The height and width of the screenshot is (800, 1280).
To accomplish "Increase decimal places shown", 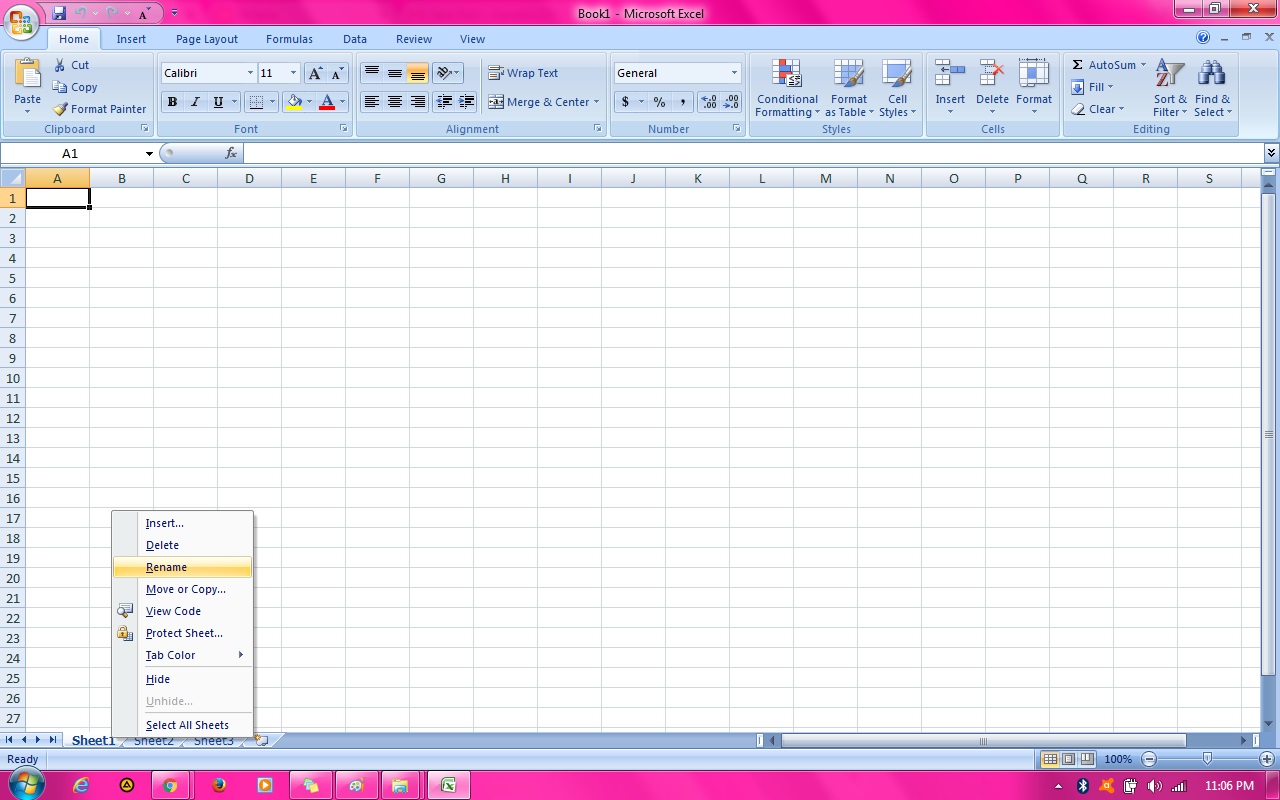I will pos(709,102).
